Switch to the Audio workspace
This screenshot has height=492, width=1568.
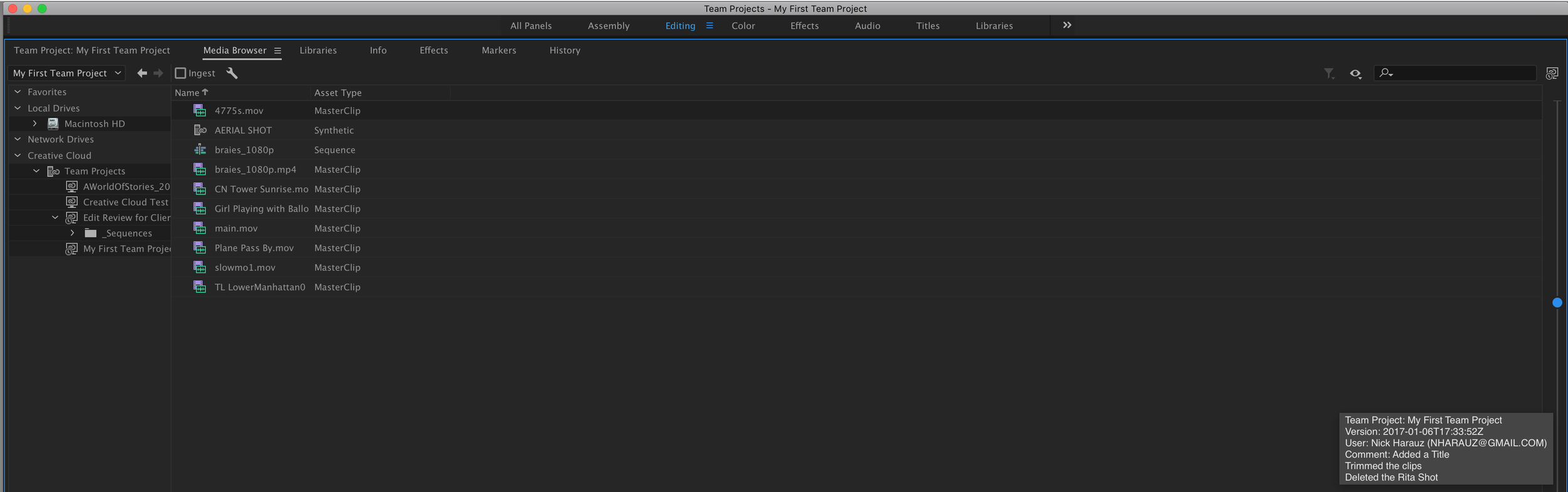coord(867,26)
